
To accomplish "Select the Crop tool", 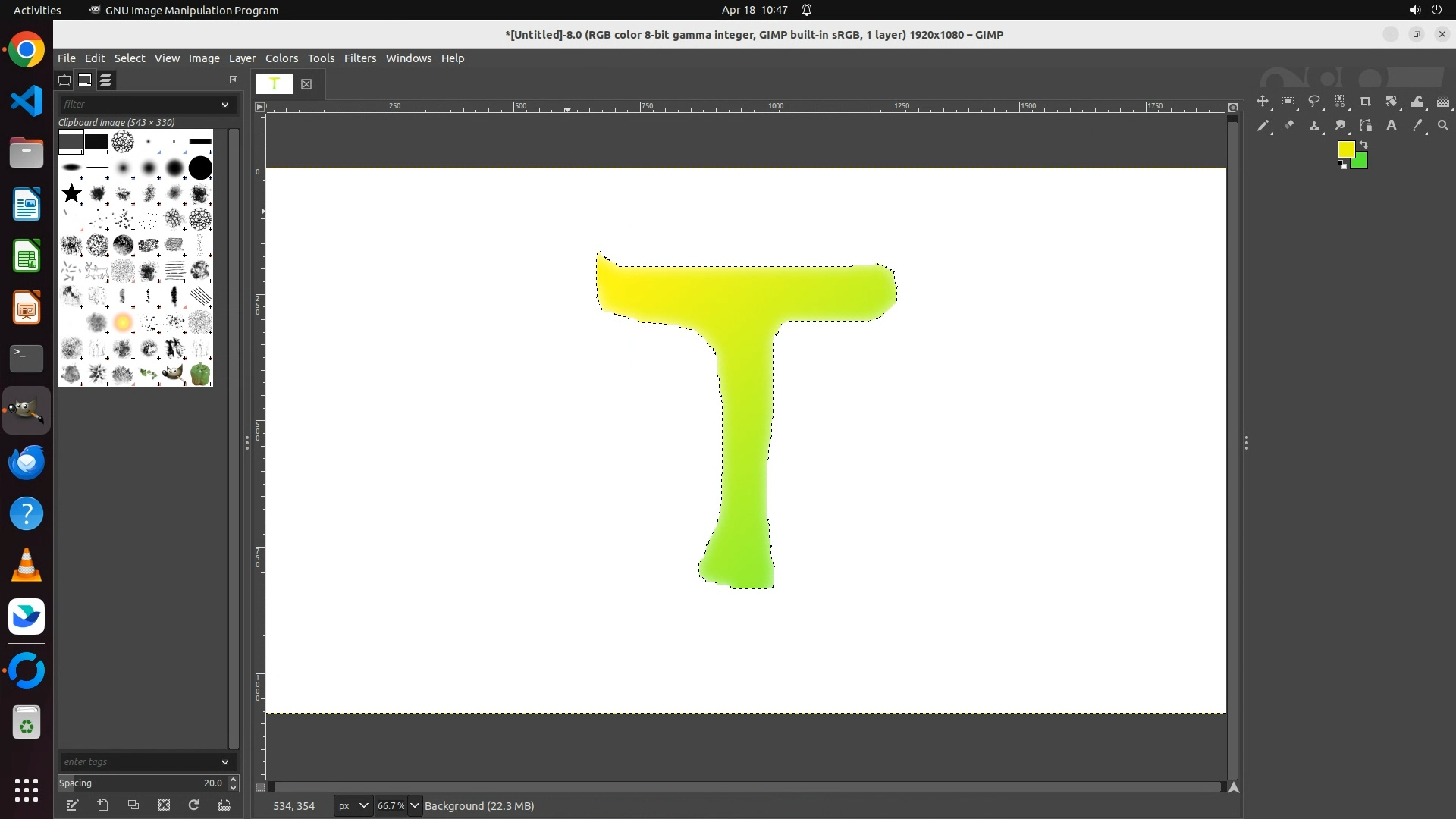I will [1366, 102].
